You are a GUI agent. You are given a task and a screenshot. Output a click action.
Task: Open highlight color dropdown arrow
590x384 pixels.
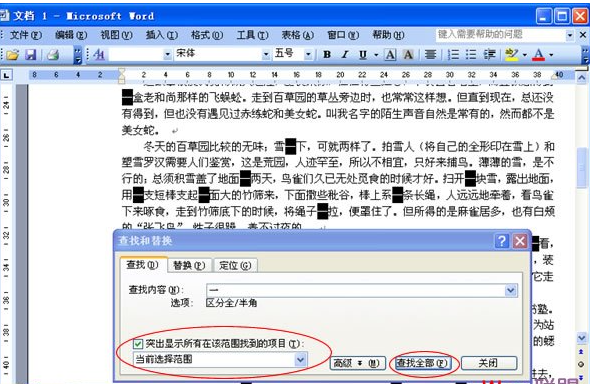[x=524, y=55]
